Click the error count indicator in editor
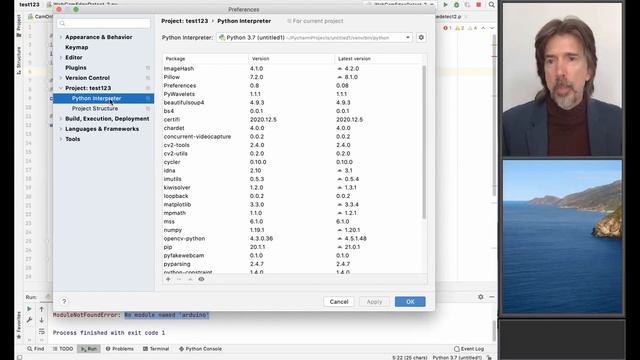Viewport: 640px width, 360px height. click(x=447, y=28)
